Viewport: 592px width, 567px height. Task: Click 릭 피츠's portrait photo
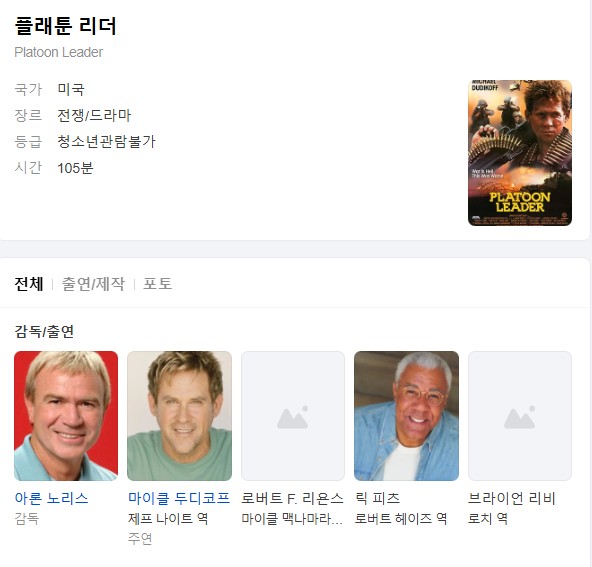point(406,416)
